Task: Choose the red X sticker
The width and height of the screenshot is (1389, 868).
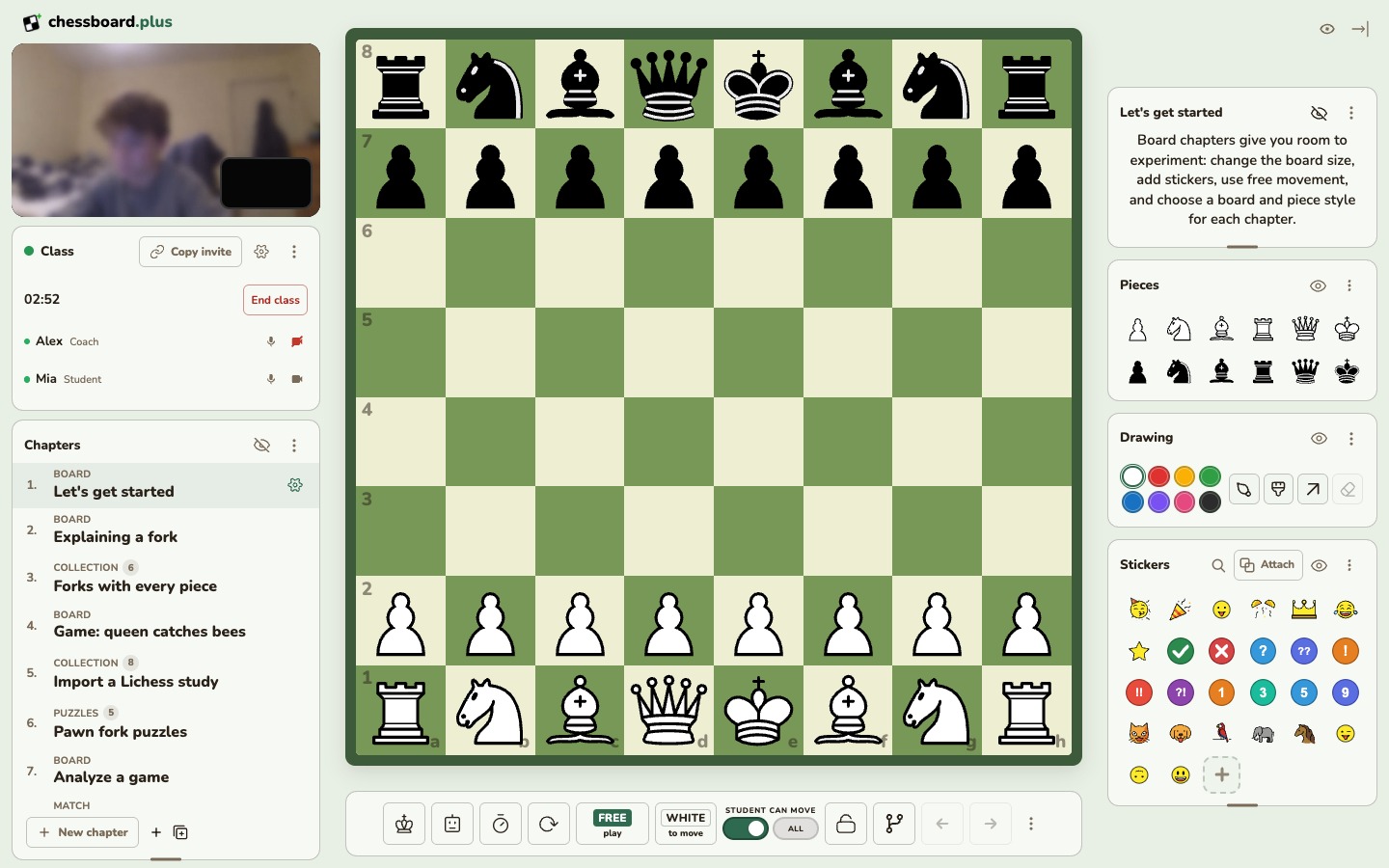Action: pos(1222,651)
